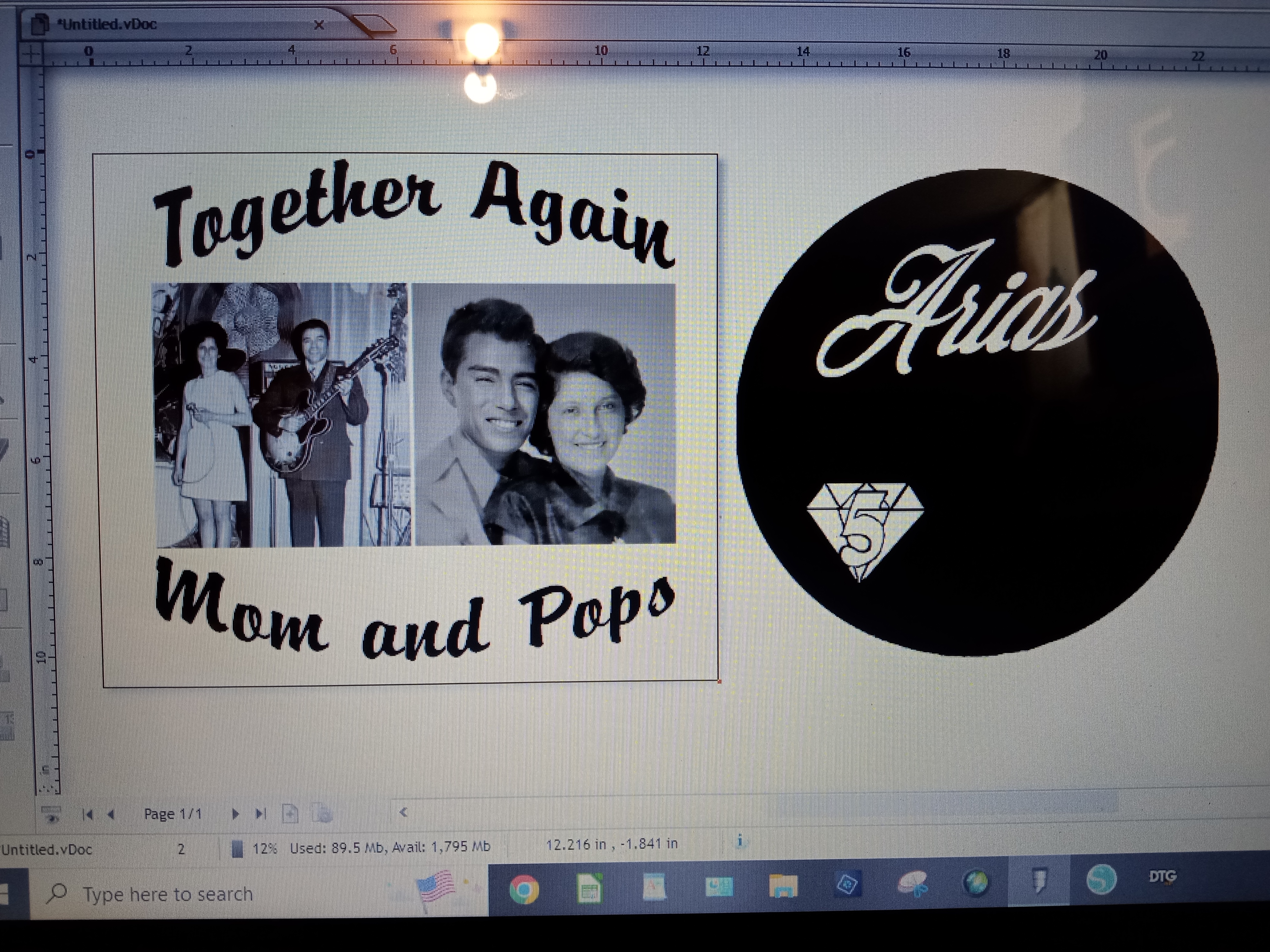Click the memory usage bar in status bar
Screen dimensions: 1270x952
237,848
